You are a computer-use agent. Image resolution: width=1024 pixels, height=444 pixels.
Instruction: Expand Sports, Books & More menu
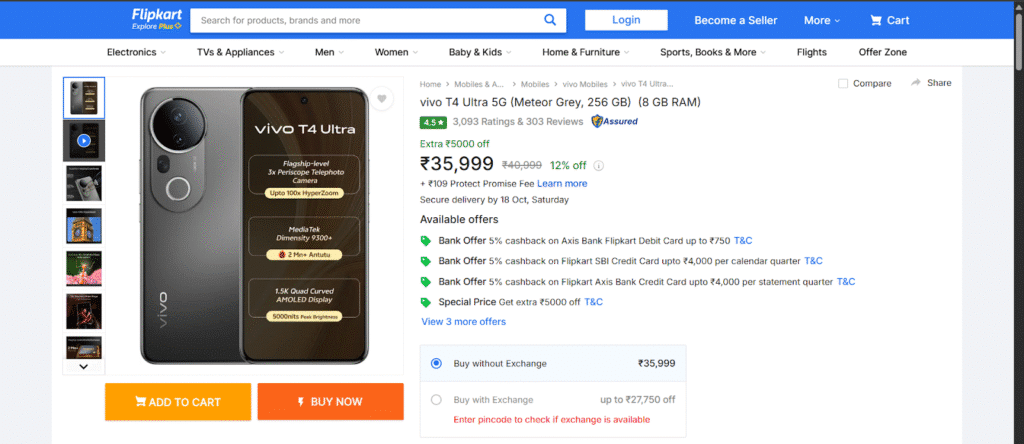pyautogui.click(x=713, y=52)
